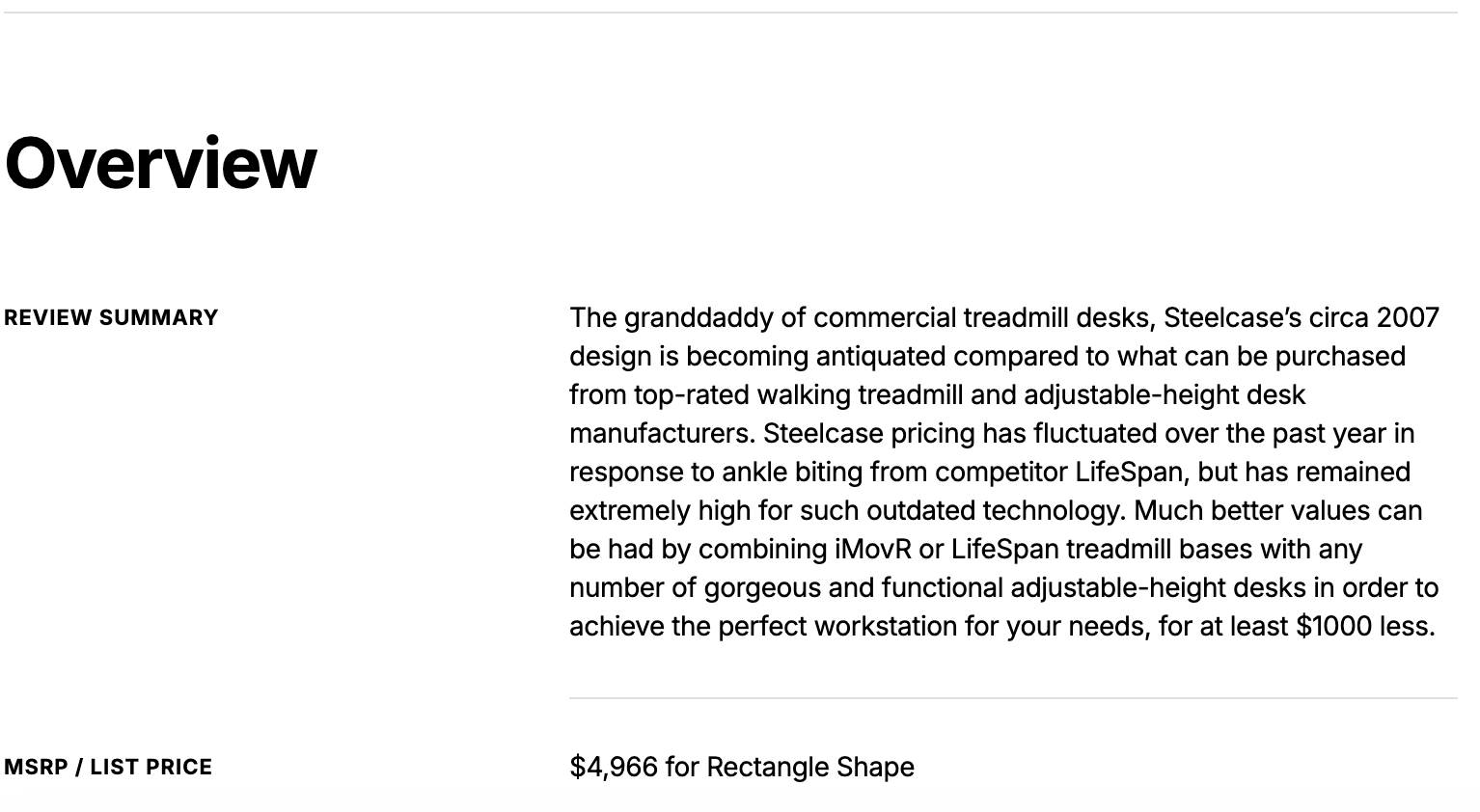Click the word "extremely" in the summary
The image size is (1480, 812).
coord(629,511)
